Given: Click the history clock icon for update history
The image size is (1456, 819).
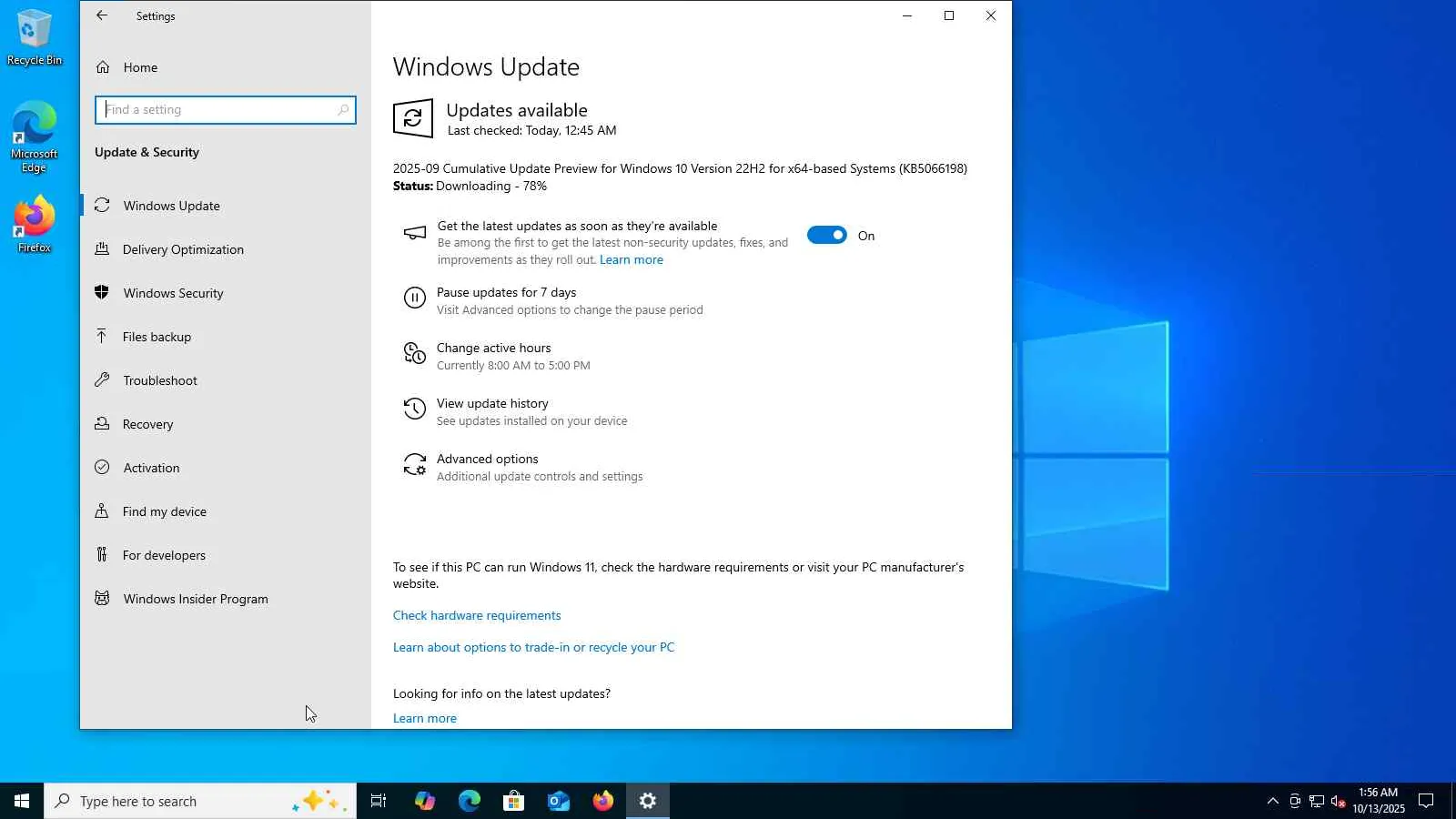Looking at the screenshot, I should click(414, 409).
